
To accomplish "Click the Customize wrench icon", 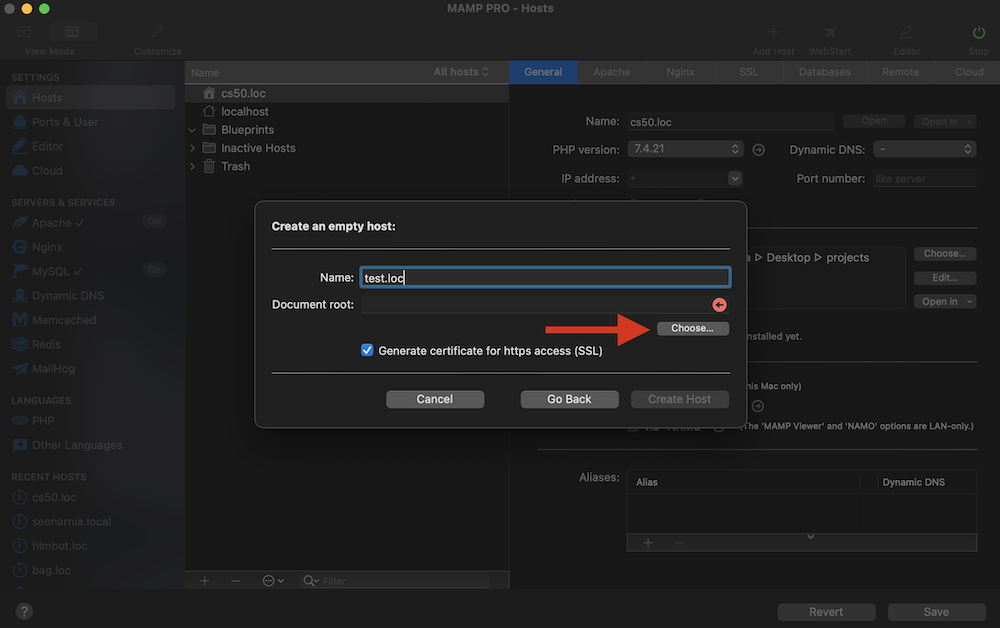I will tap(158, 33).
